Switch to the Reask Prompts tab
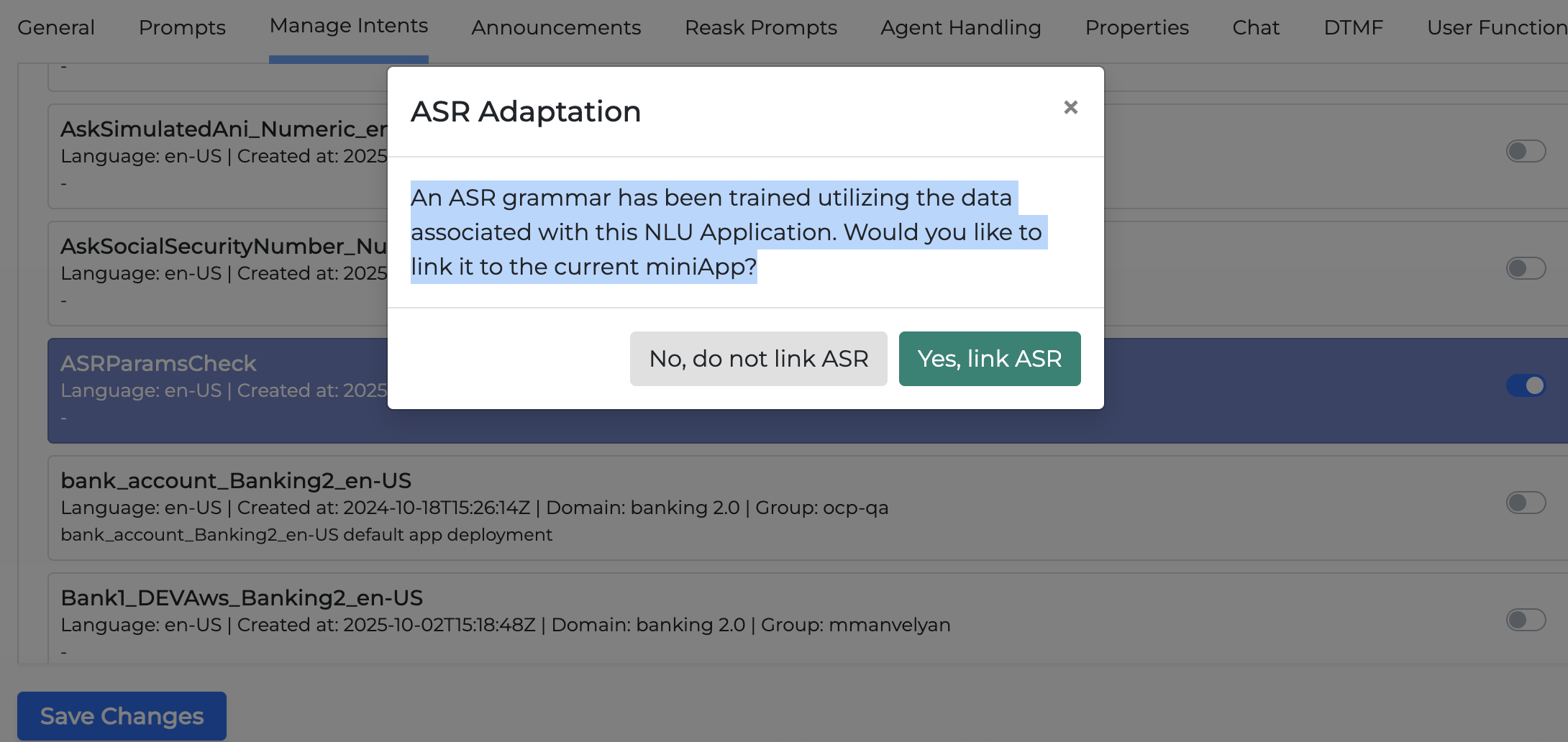The height and width of the screenshot is (742, 1568). (x=761, y=28)
